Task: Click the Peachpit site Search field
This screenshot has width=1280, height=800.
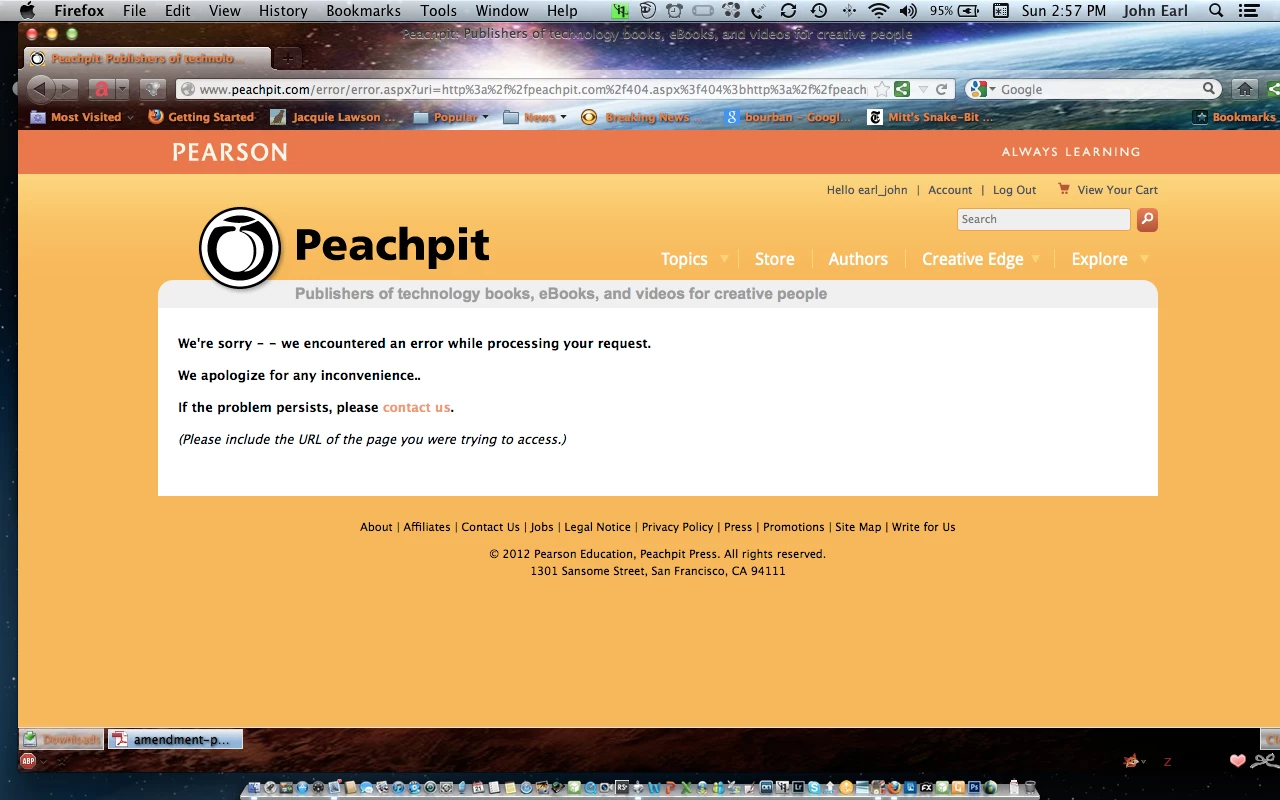Action: pyautogui.click(x=1044, y=219)
